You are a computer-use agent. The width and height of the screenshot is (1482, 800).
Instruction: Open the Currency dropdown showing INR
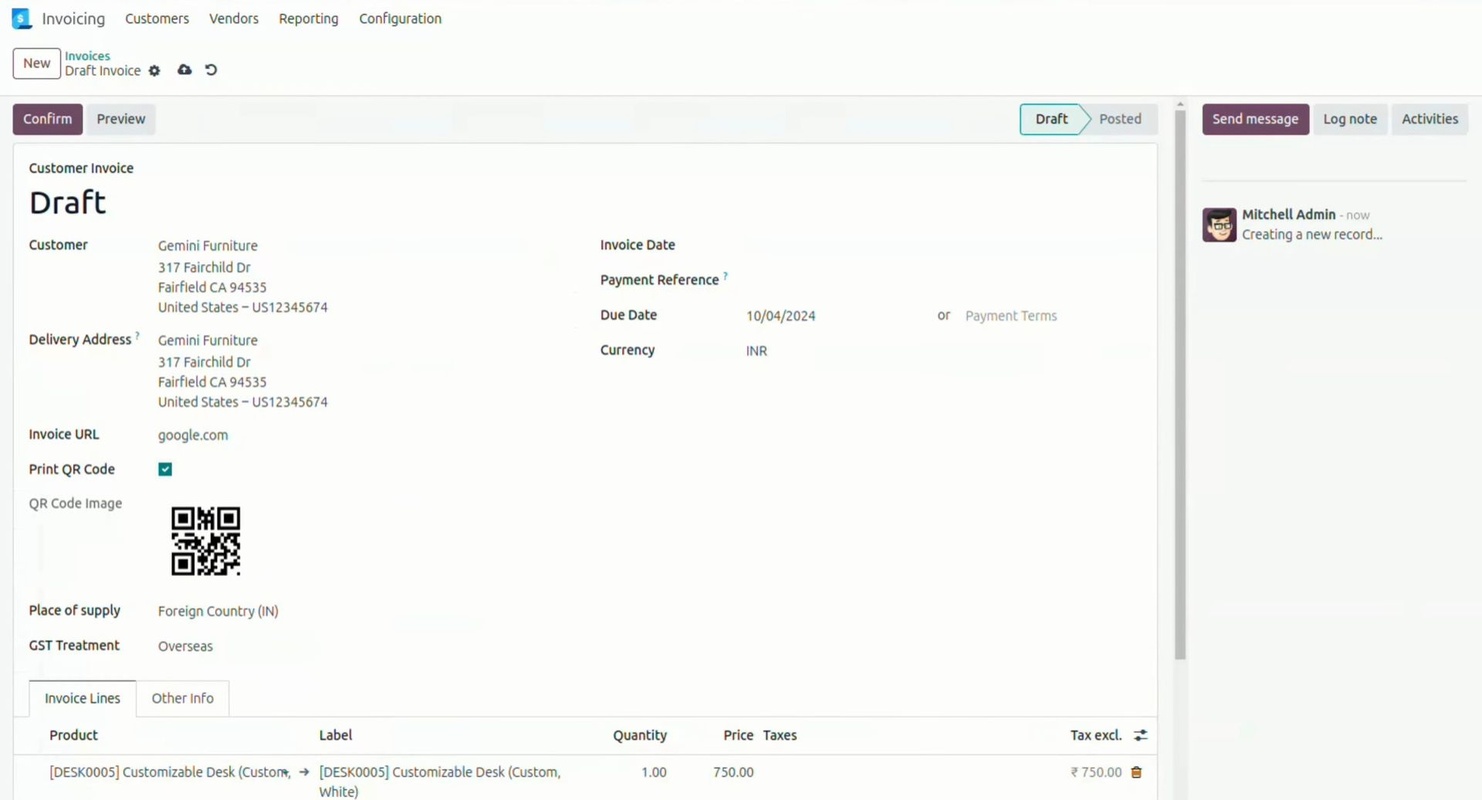click(x=756, y=351)
